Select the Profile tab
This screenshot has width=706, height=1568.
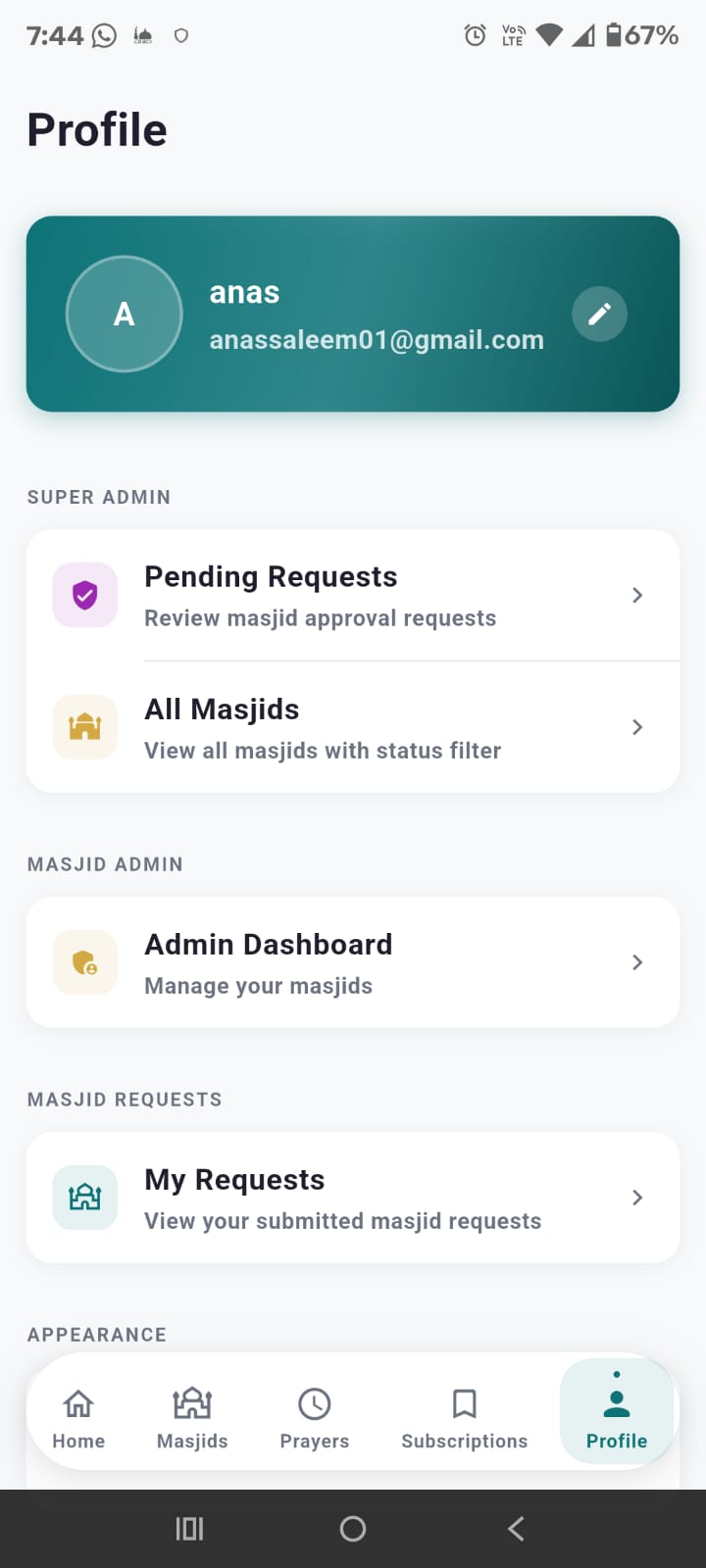coord(616,1417)
